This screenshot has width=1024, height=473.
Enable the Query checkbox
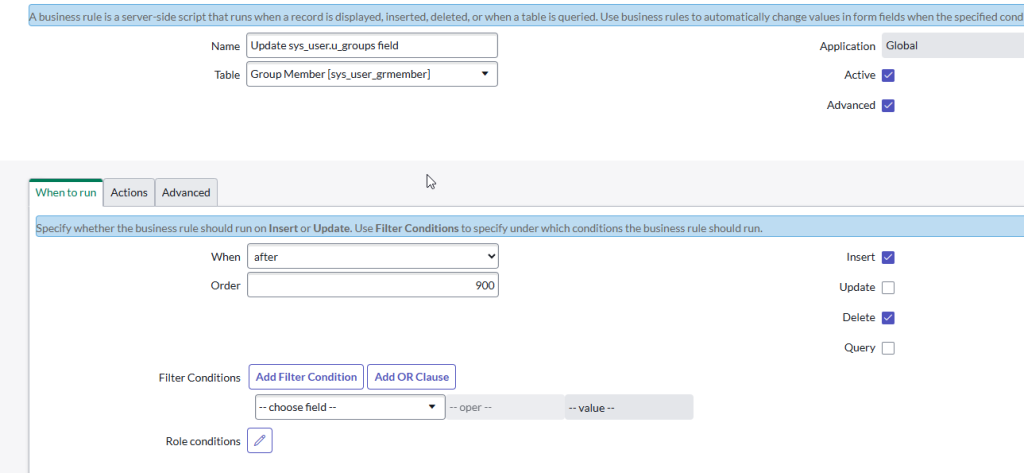888,348
